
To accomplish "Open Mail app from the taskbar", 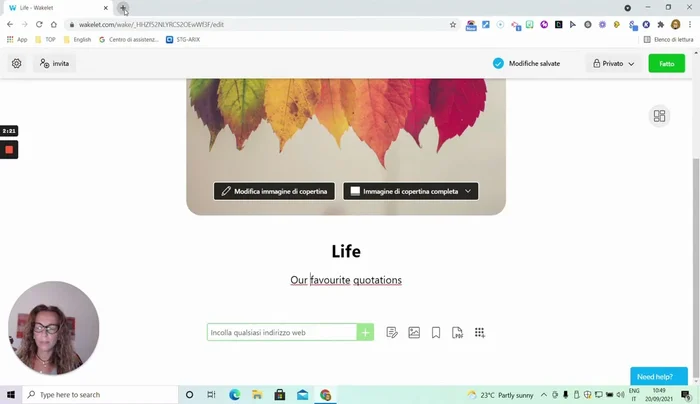I will click(302, 395).
